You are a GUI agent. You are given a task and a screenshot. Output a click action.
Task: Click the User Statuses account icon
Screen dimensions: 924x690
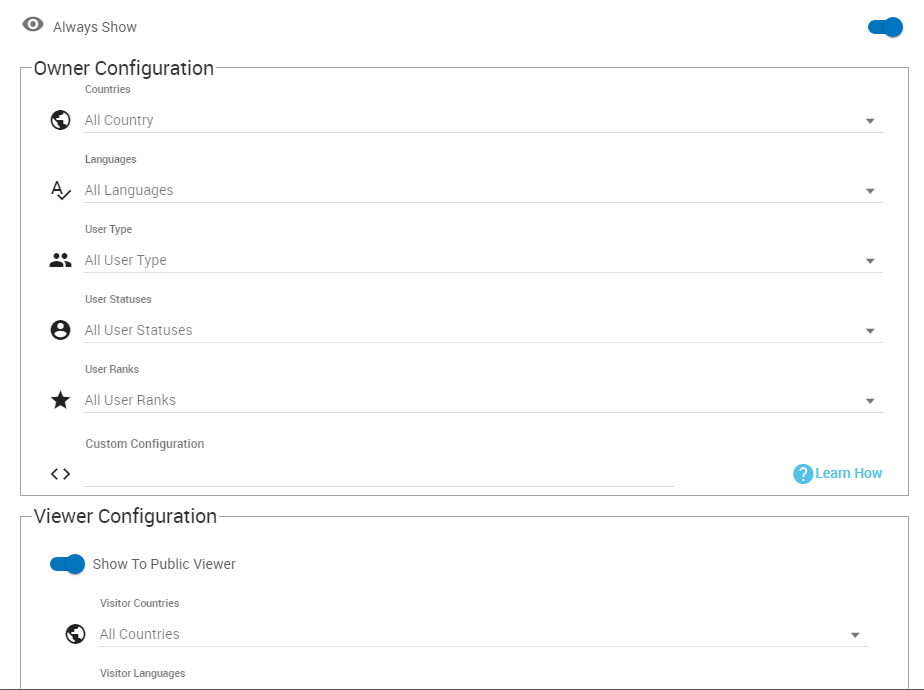[x=61, y=330]
